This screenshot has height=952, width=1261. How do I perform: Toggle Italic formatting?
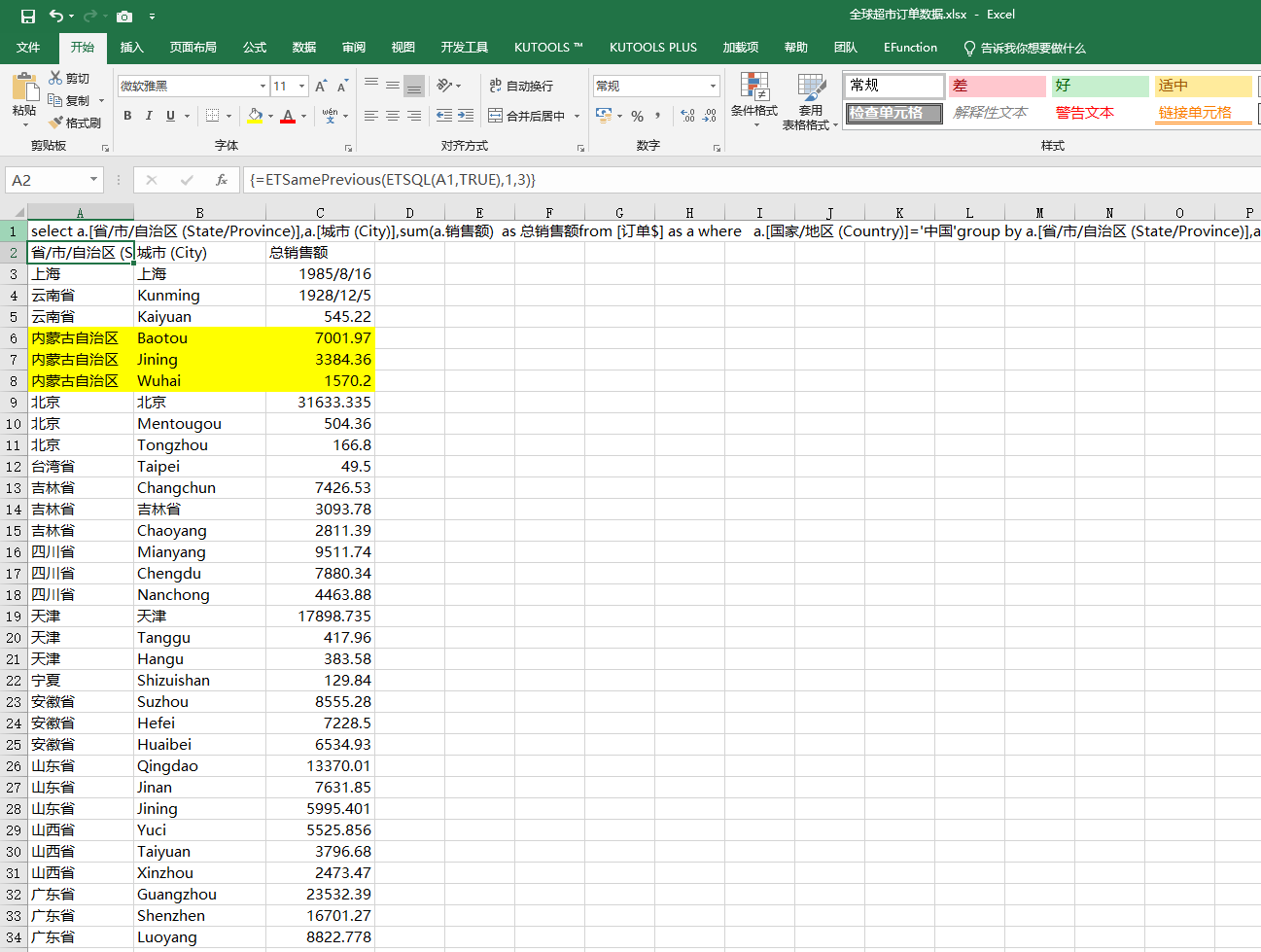pyautogui.click(x=149, y=116)
